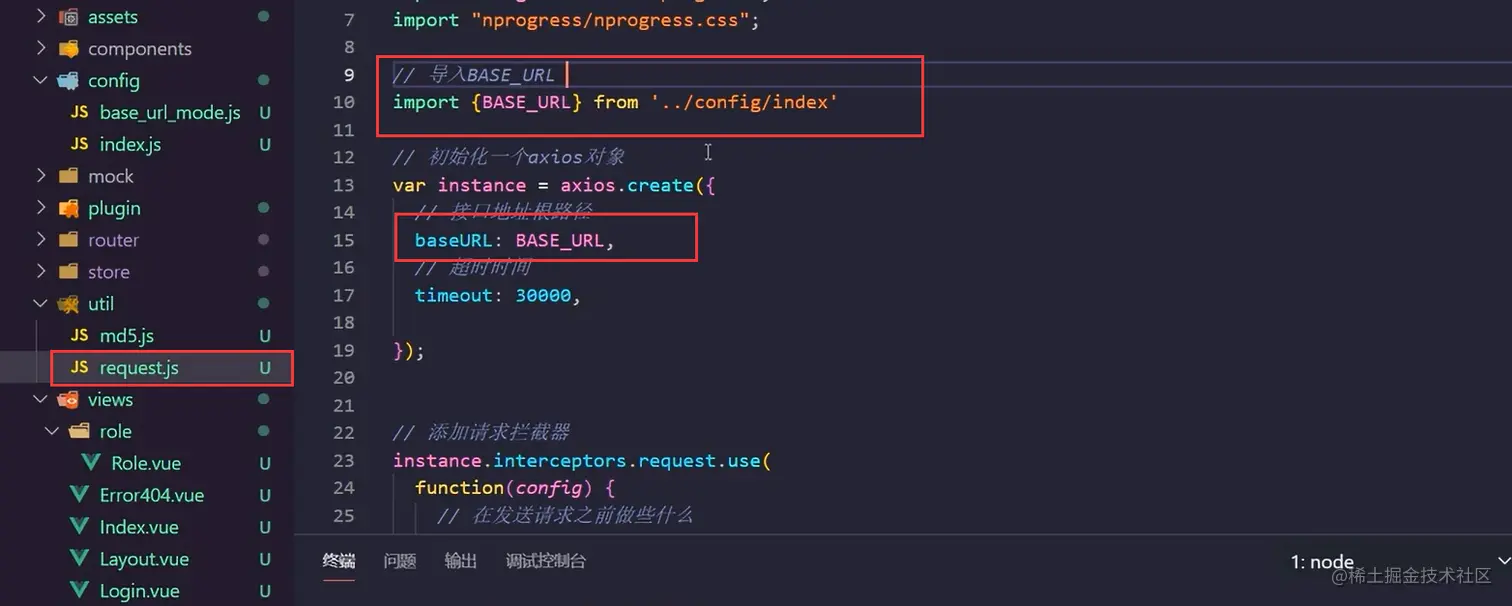1512x606 pixels.
Task: Collapse the role folder chevron
Action: (52, 431)
